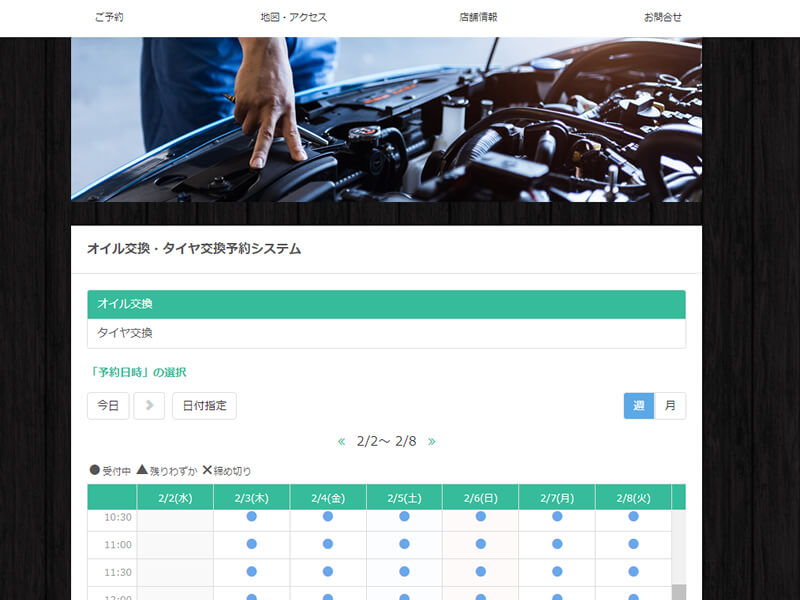The image size is (800, 600).
Task: Click the grey forward arrow beside 今日
Action: click(x=149, y=406)
